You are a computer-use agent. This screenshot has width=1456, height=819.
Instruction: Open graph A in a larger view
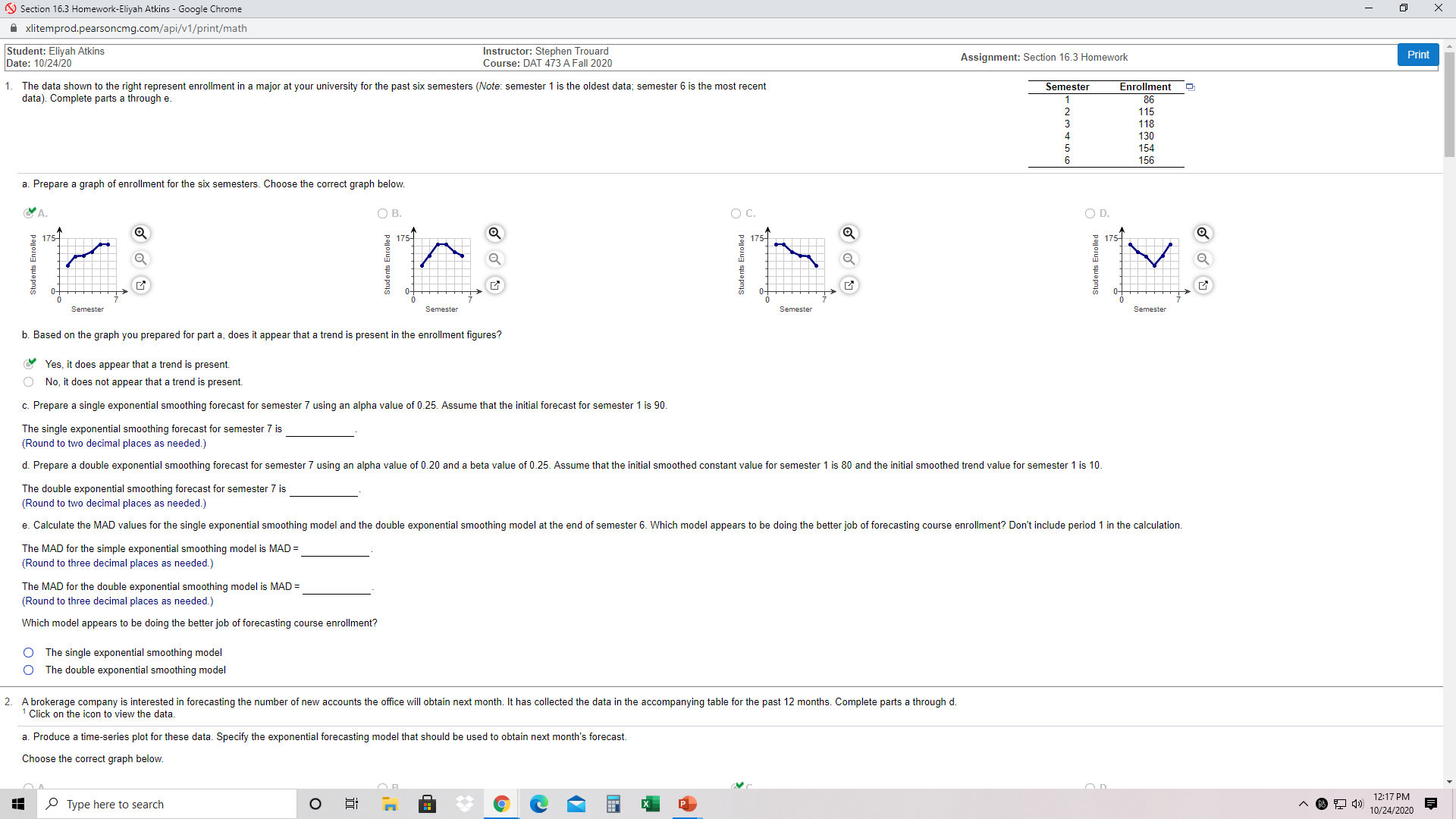point(140,285)
